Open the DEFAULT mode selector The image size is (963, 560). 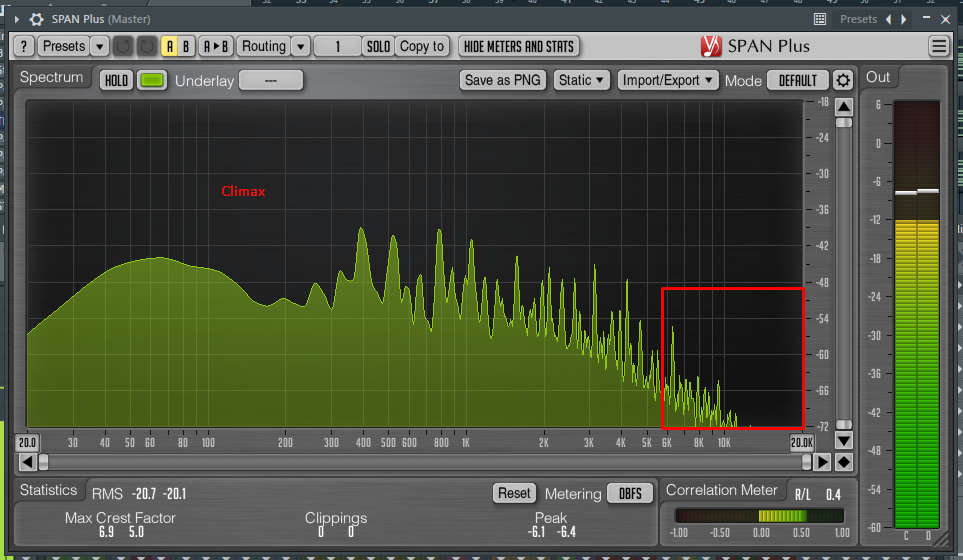click(798, 80)
